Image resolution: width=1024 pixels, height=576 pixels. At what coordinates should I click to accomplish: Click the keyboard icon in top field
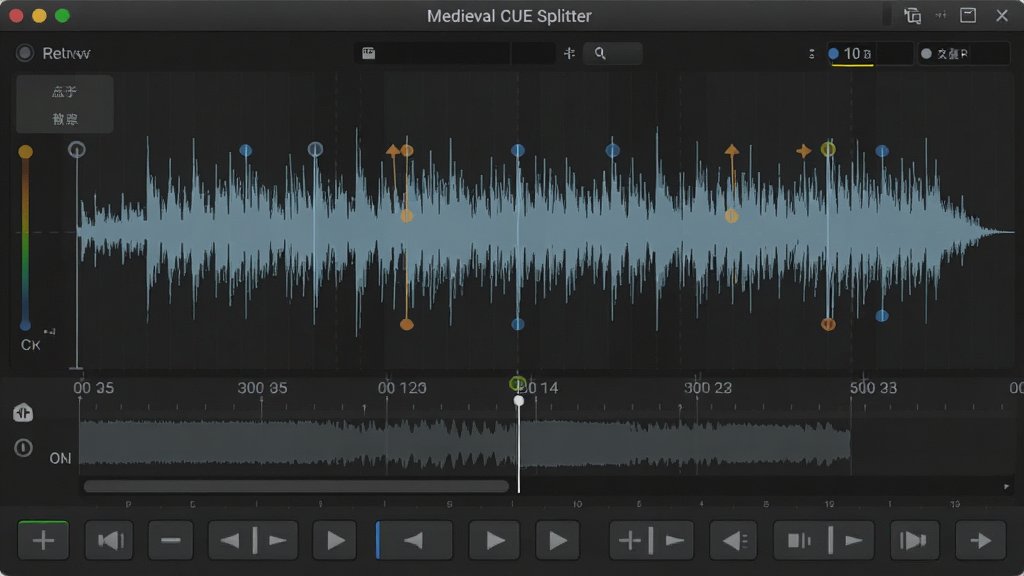(x=368, y=53)
